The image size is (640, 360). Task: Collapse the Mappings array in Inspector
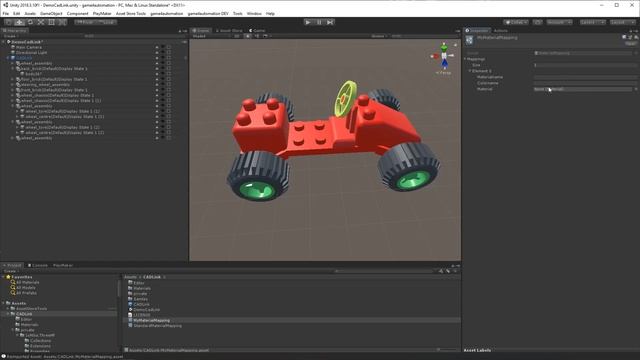[x=465, y=59]
